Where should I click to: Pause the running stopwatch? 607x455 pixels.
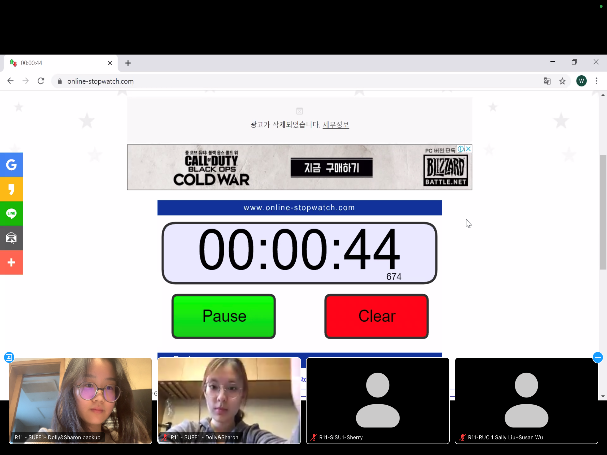tap(224, 316)
